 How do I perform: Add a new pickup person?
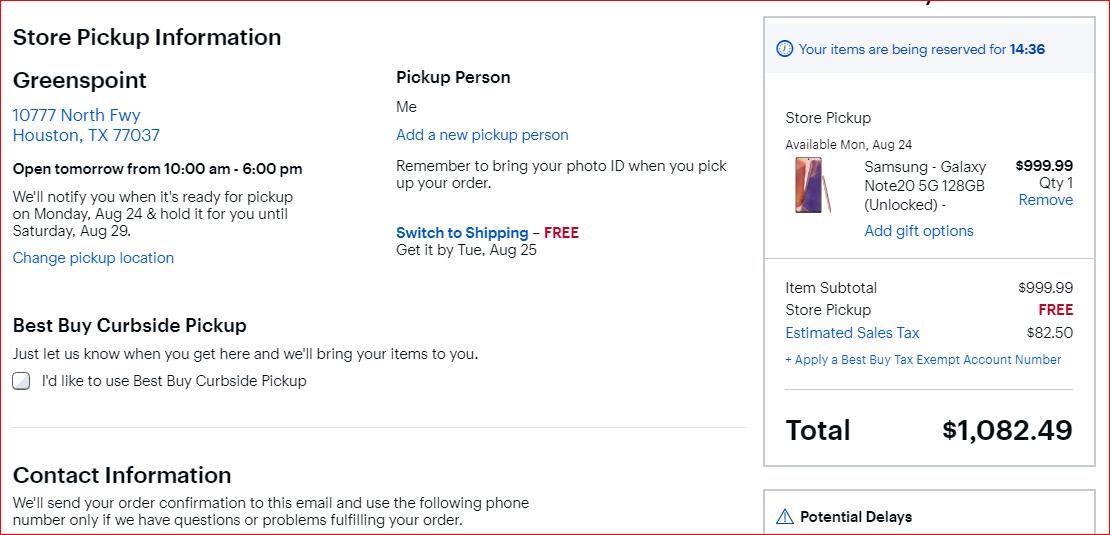(x=482, y=135)
